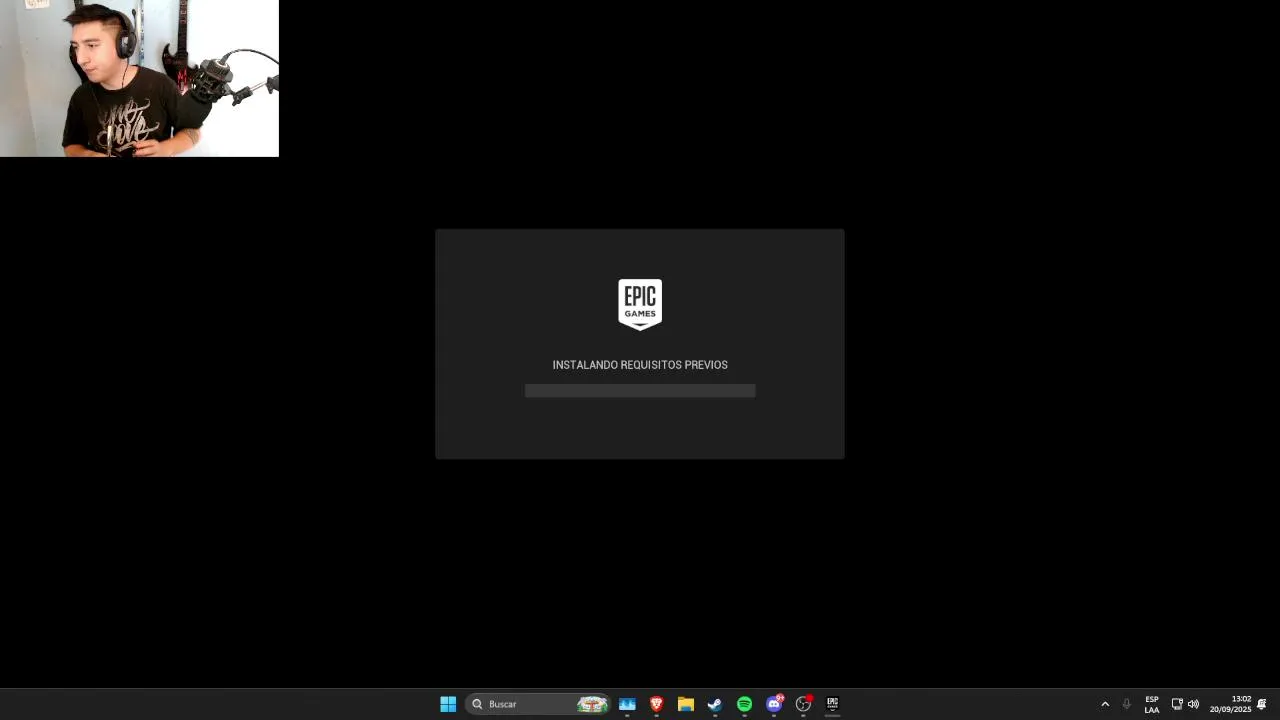The height and width of the screenshot is (720, 1280).
Task: Open the taskbar app with red notification dot
Action: pyautogui.click(x=803, y=704)
